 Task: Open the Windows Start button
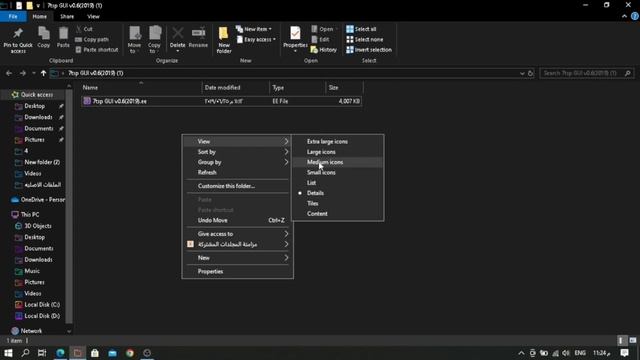(8, 353)
